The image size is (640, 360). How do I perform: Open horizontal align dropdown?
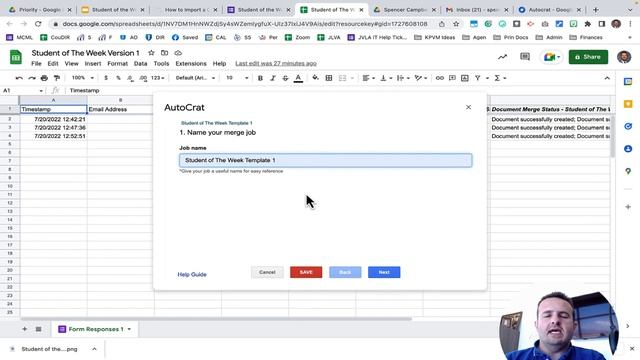coord(369,78)
